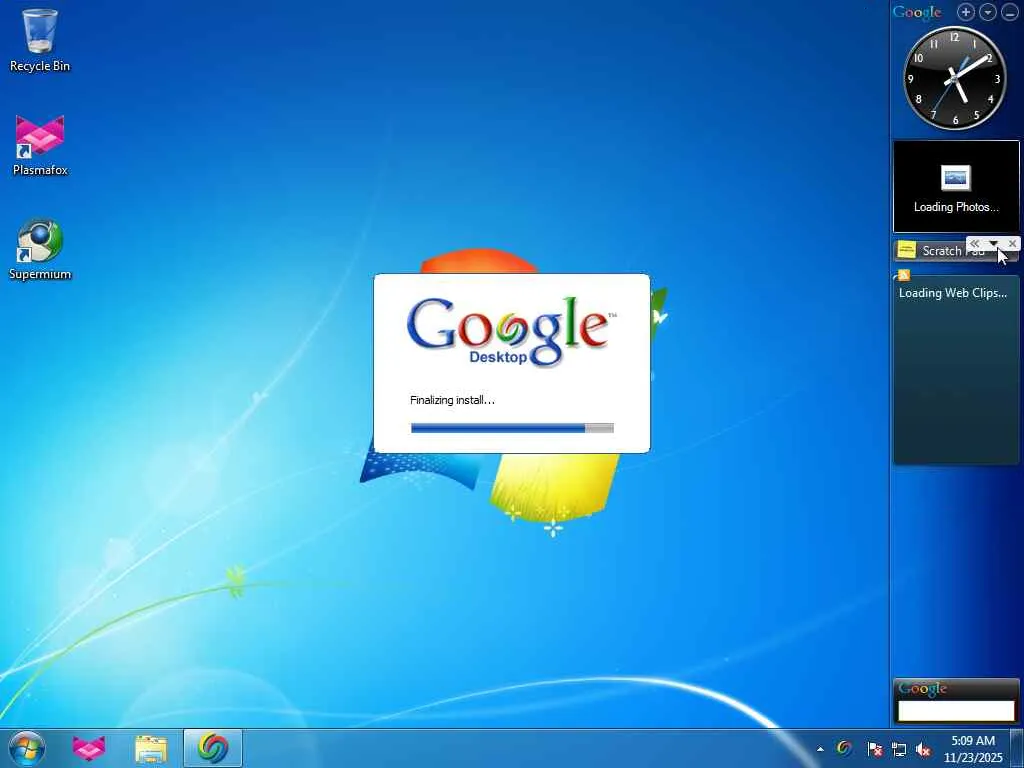1024x768 pixels.
Task: Launch Plasmafox from the taskbar
Action: (89, 748)
